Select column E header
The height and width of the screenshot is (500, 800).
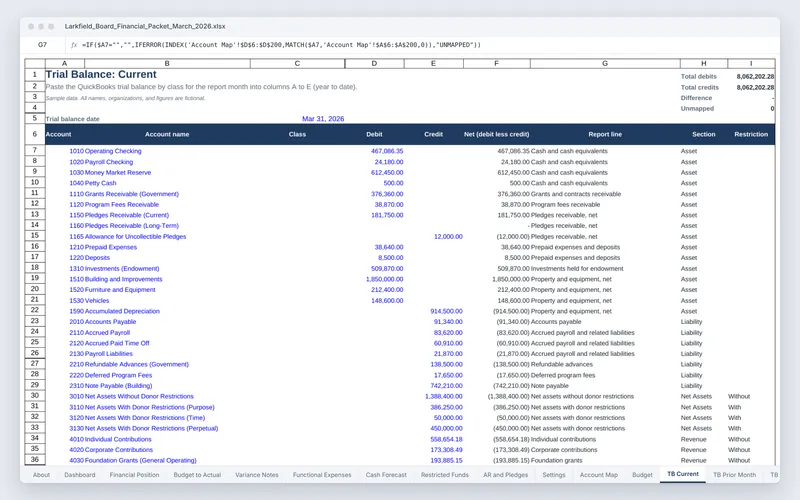(433, 63)
